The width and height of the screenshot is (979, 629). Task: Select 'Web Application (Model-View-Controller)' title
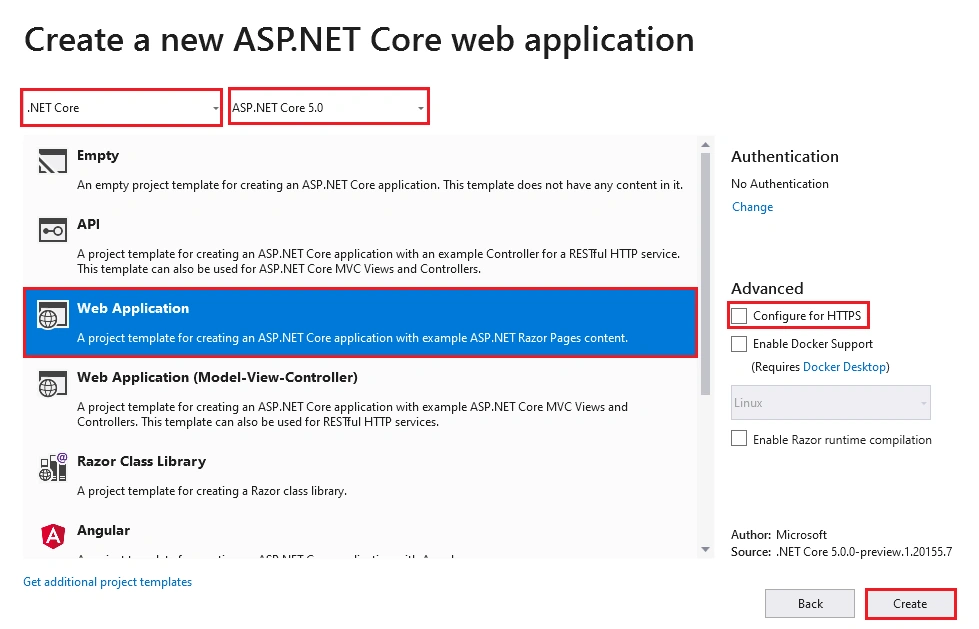click(x=217, y=377)
